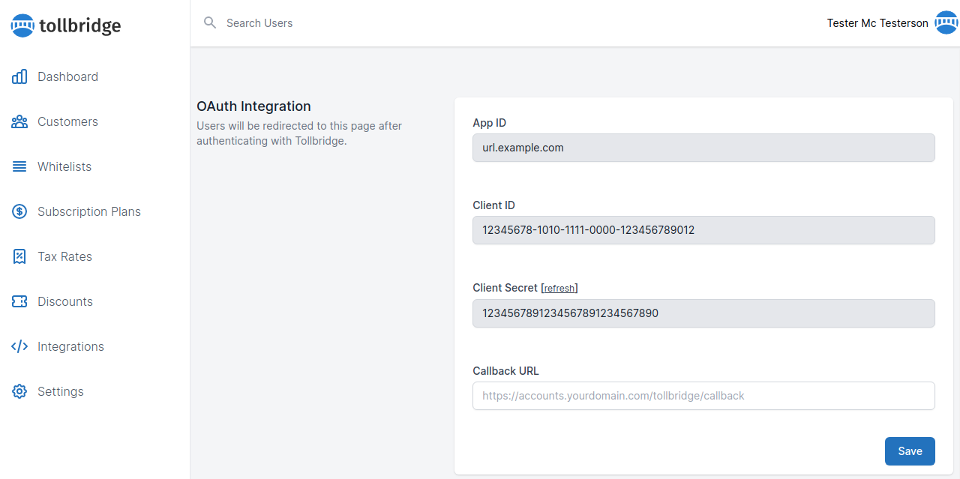Click the Tester Mc Testerson username
The width and height of the screenshot is (960, 479).
pos(877,23)
